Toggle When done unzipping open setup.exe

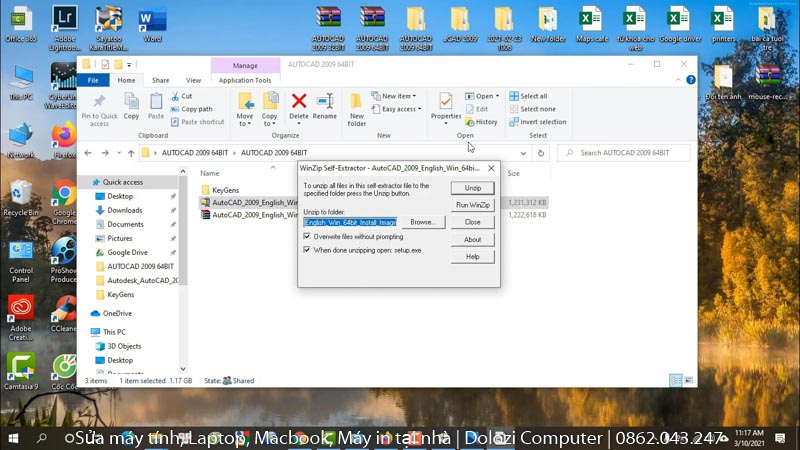(307, 250)
